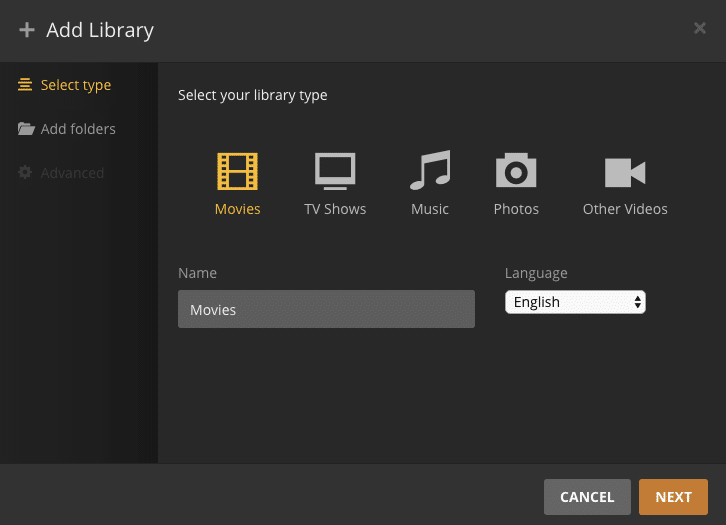Image resolution: width=726 pixels, height=525 pixels.
Task: Click the TV Shows text label
Action: click(335, 209)
